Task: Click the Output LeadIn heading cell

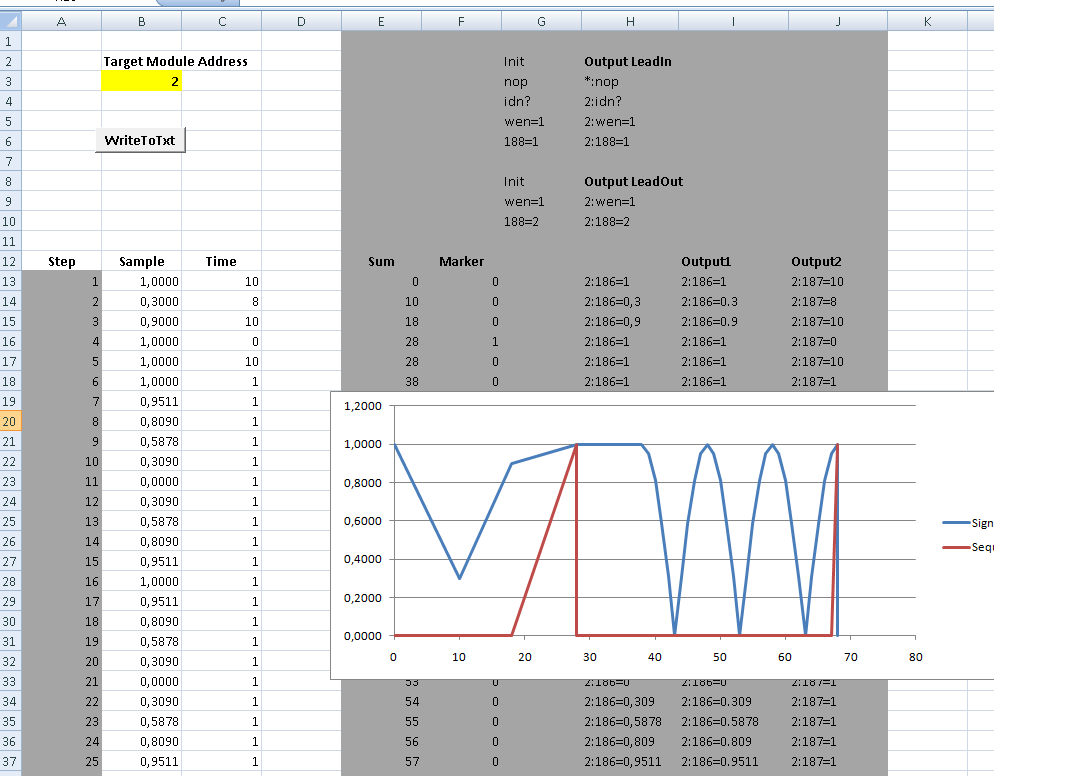Action: pos(627,62)
